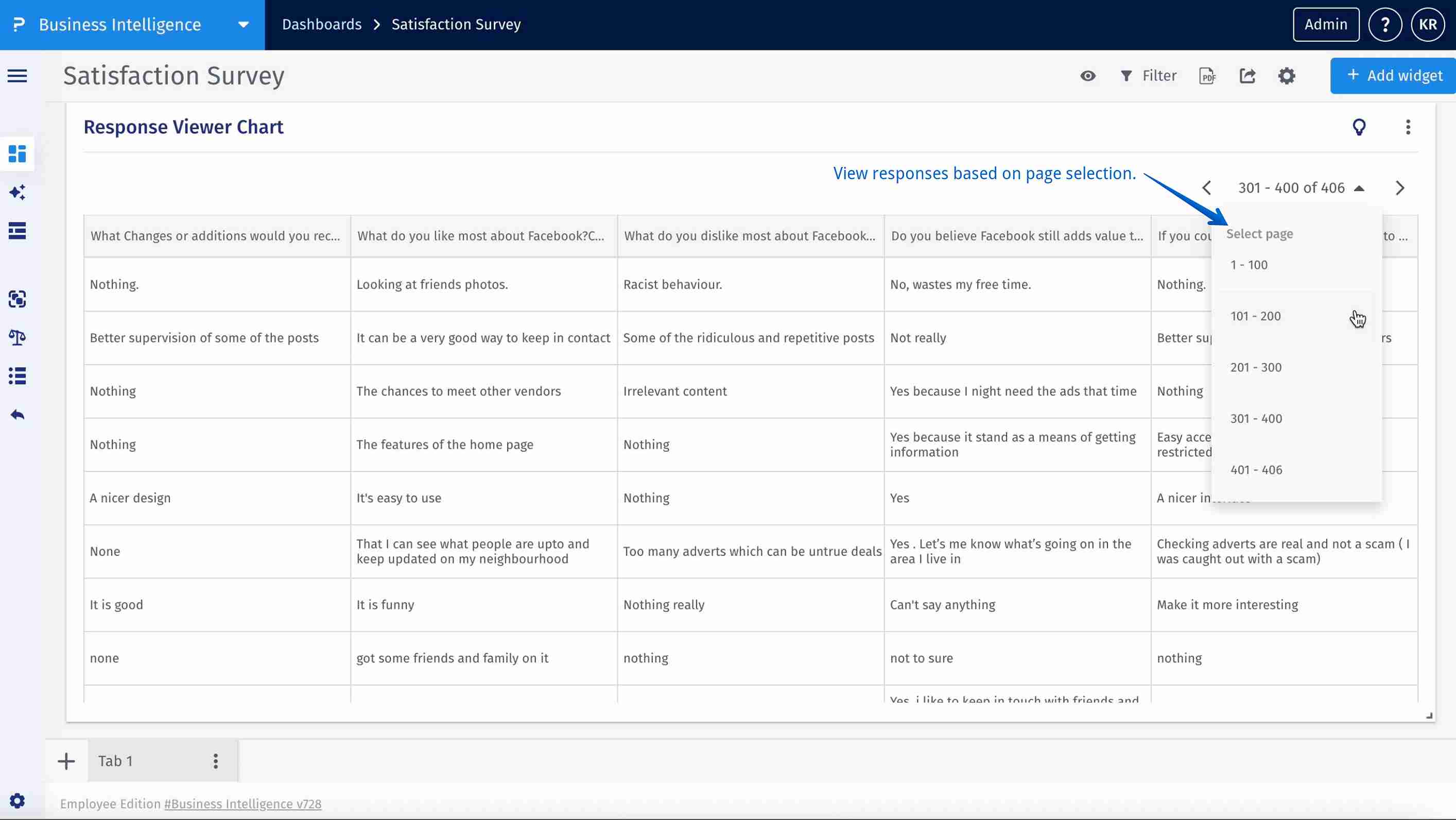Collapse the page selection dropdown

coord(1360,187)
